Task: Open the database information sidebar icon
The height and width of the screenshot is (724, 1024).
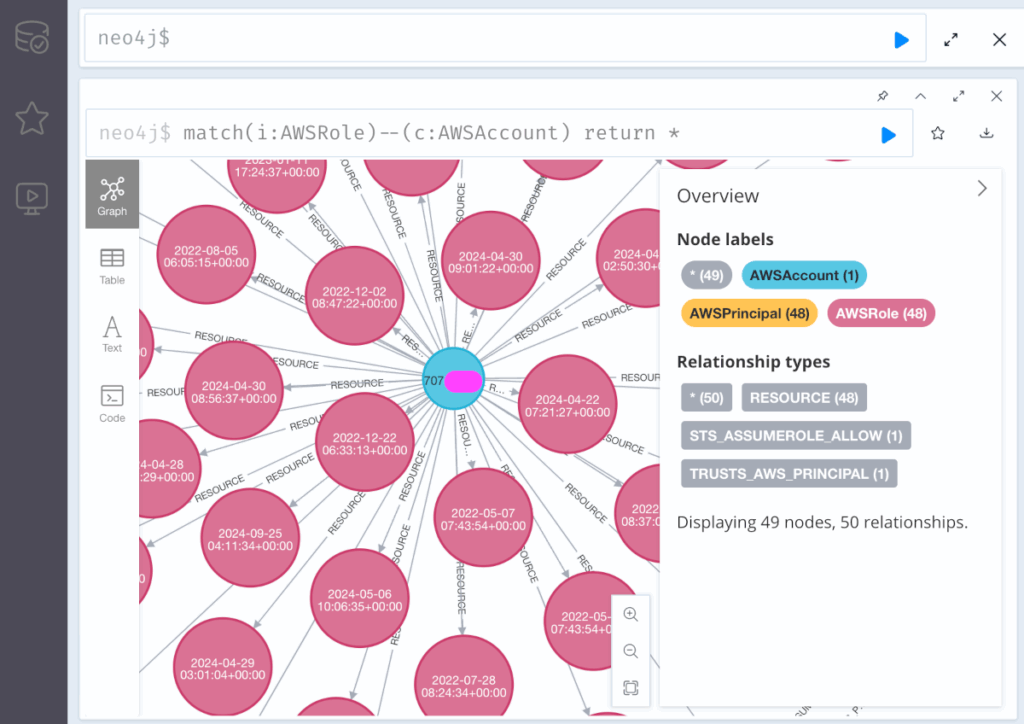Action: pyautogui.click(x=32, y=39)
